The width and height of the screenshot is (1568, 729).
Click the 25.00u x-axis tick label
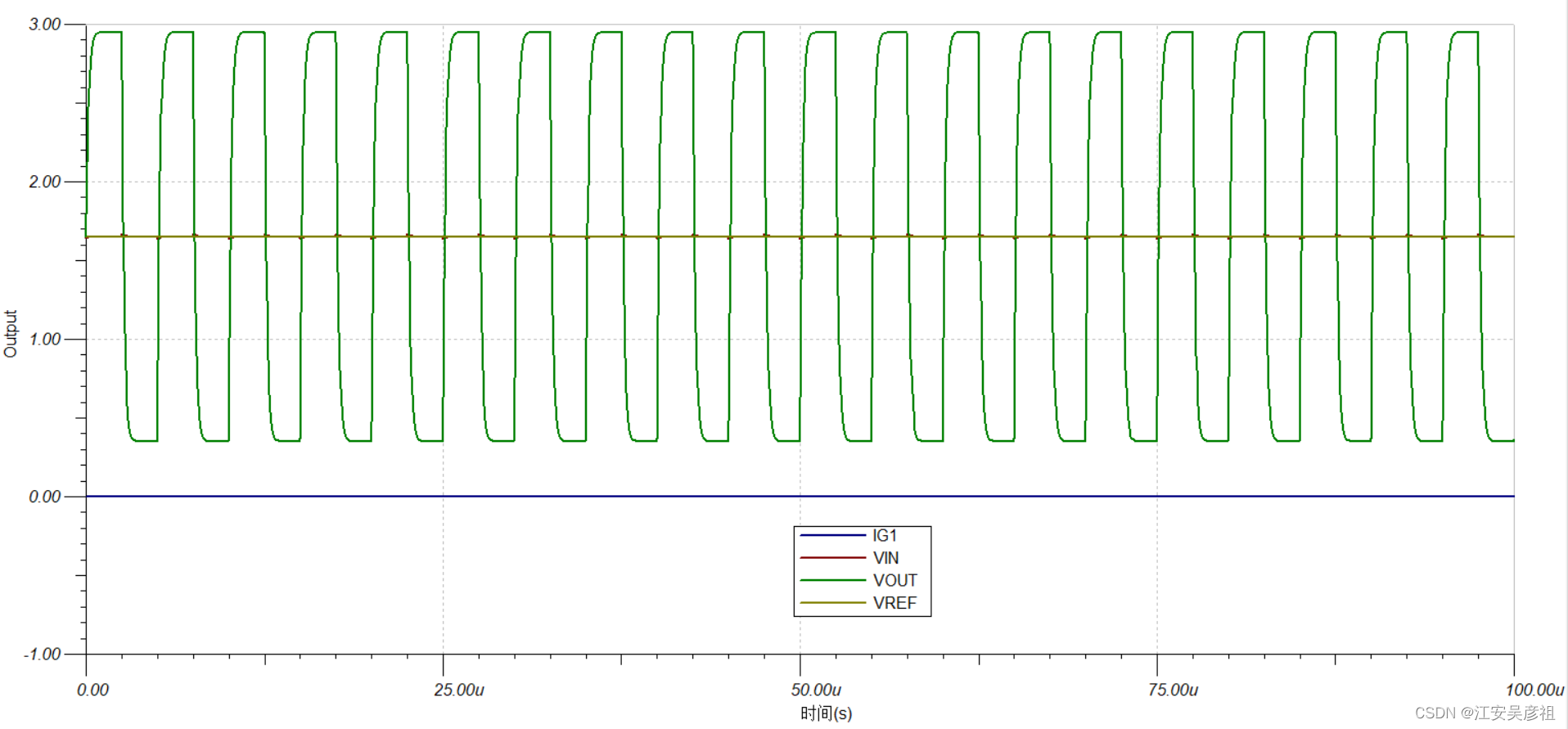click(x=459, y=690)
